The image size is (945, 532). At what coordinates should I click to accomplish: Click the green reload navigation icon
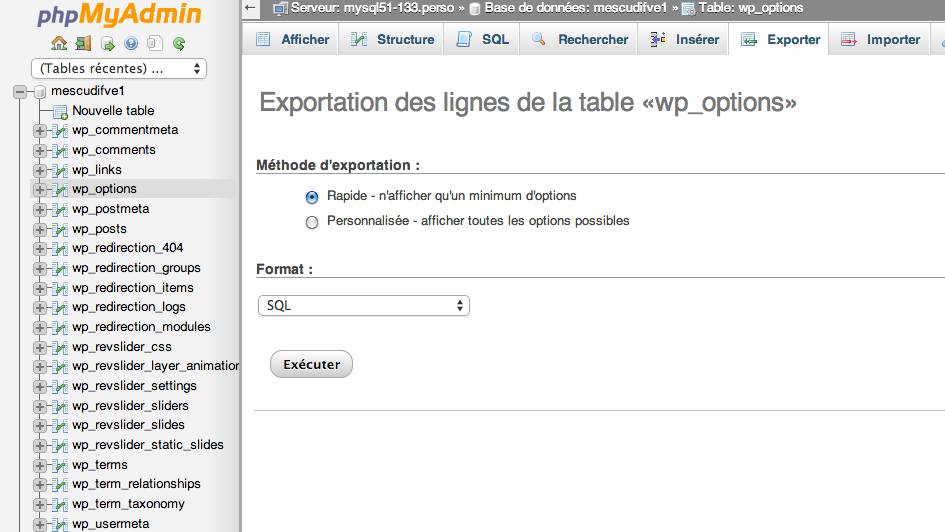[x=179, y=43]
